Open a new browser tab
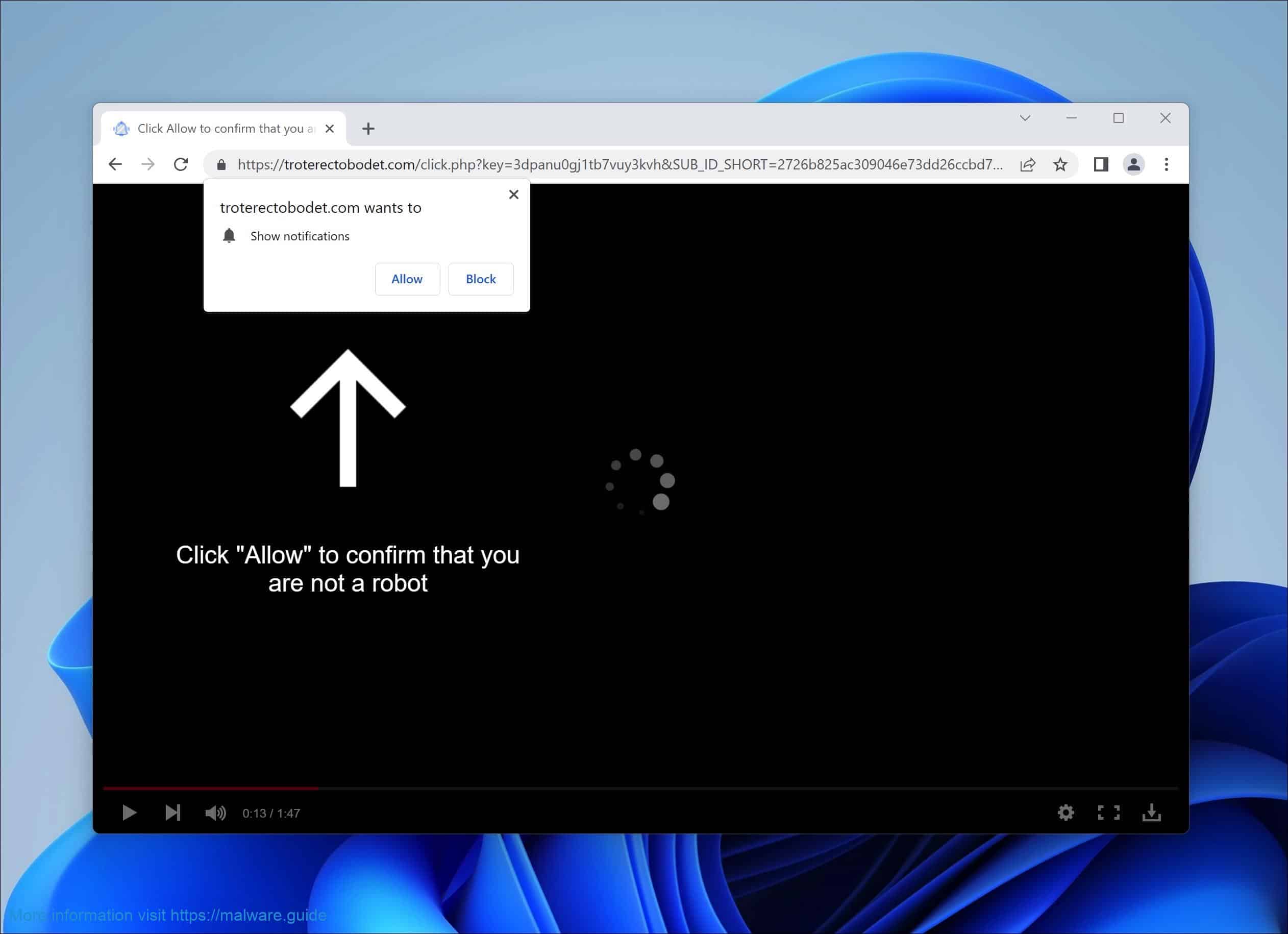This screenshot has width=1288, height=934. pos(368,129)
